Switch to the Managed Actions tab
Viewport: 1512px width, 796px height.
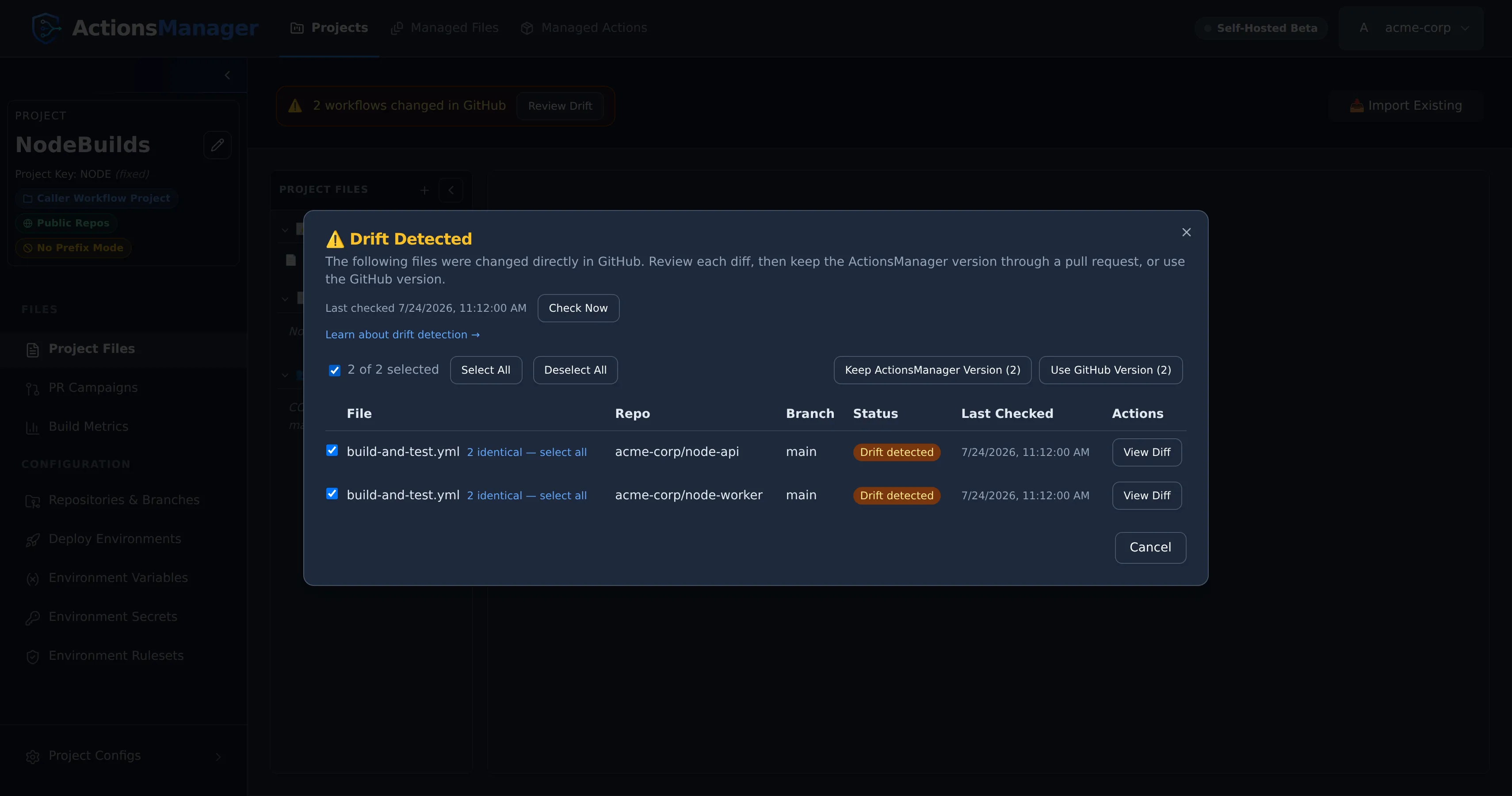(x=584, y=27)
